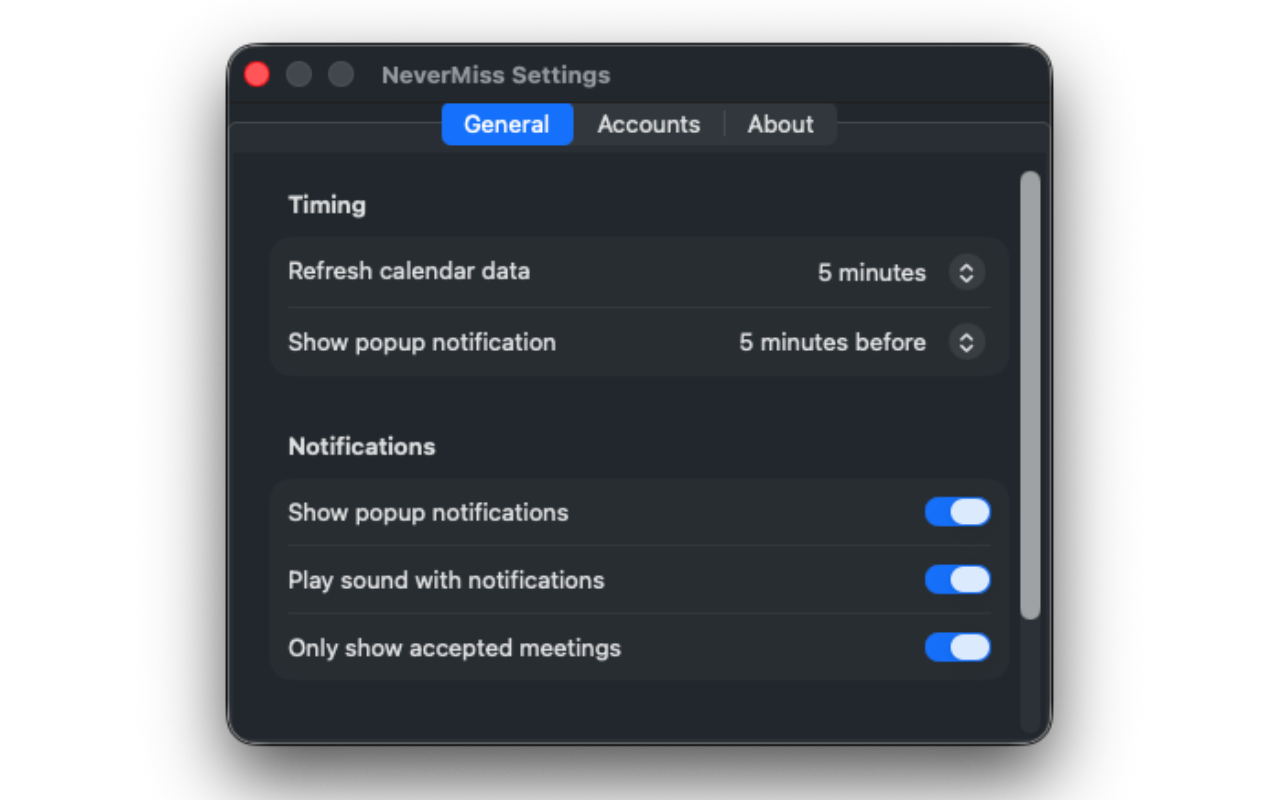This screenshot has height=800, width=1280.
Task: Click the yellow minimize button
Action: coord(298,74)
